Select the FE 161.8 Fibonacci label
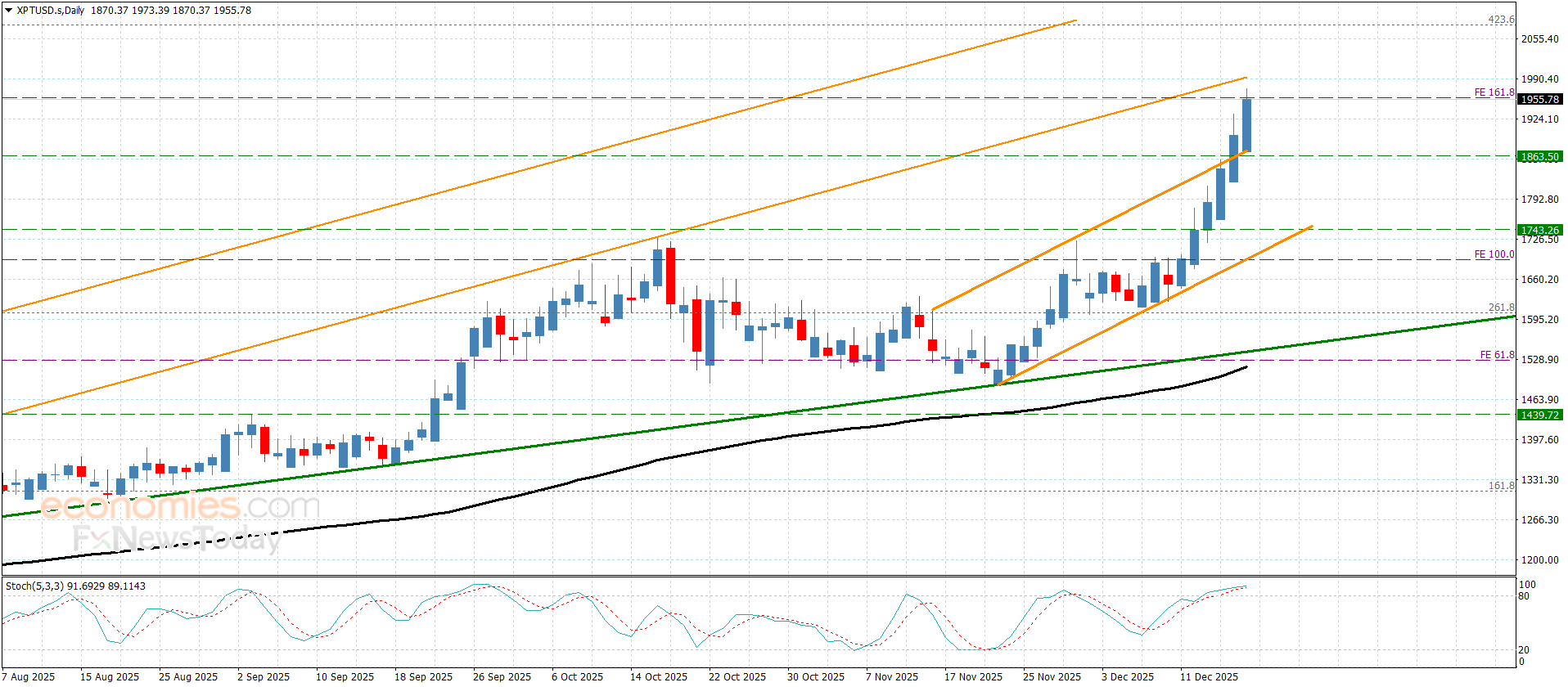1568x687 pixels. click(1494, 92)
